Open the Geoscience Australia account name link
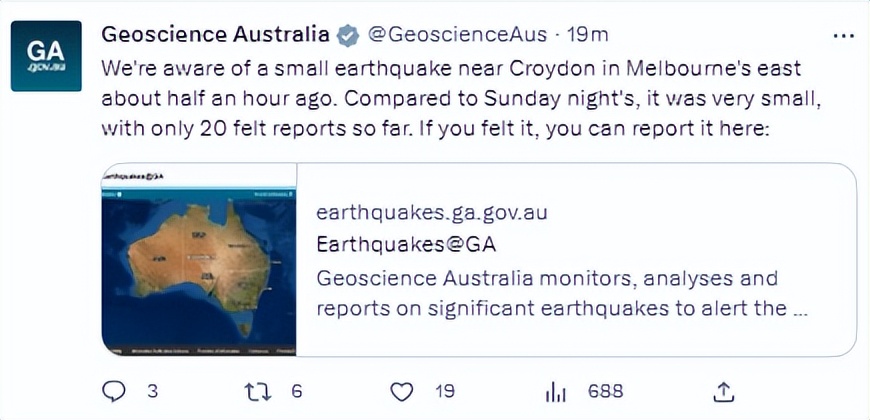The image size is (870, 420). pos(215,34)
